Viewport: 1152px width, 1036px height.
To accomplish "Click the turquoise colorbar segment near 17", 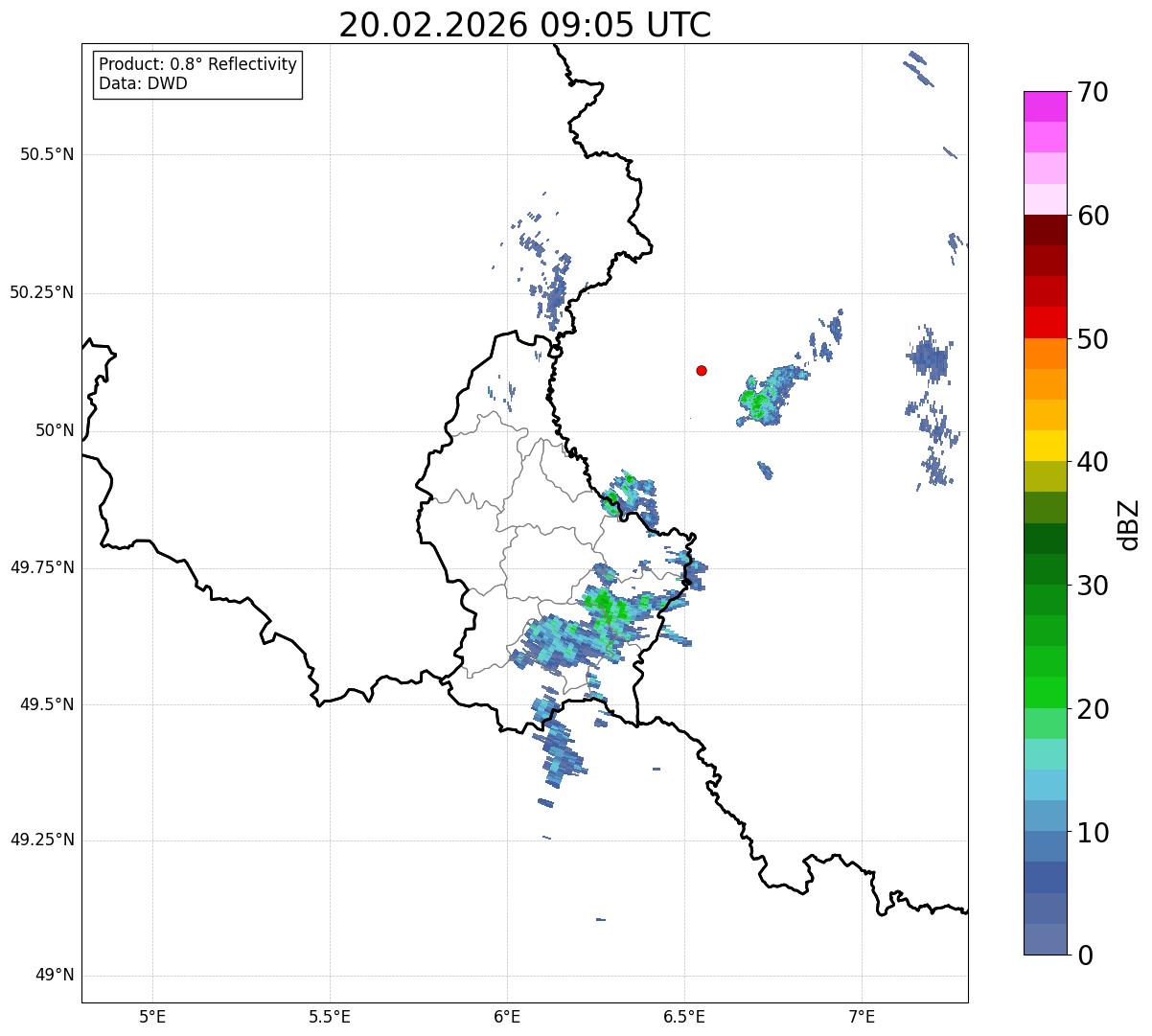I will coord(1045,754).
